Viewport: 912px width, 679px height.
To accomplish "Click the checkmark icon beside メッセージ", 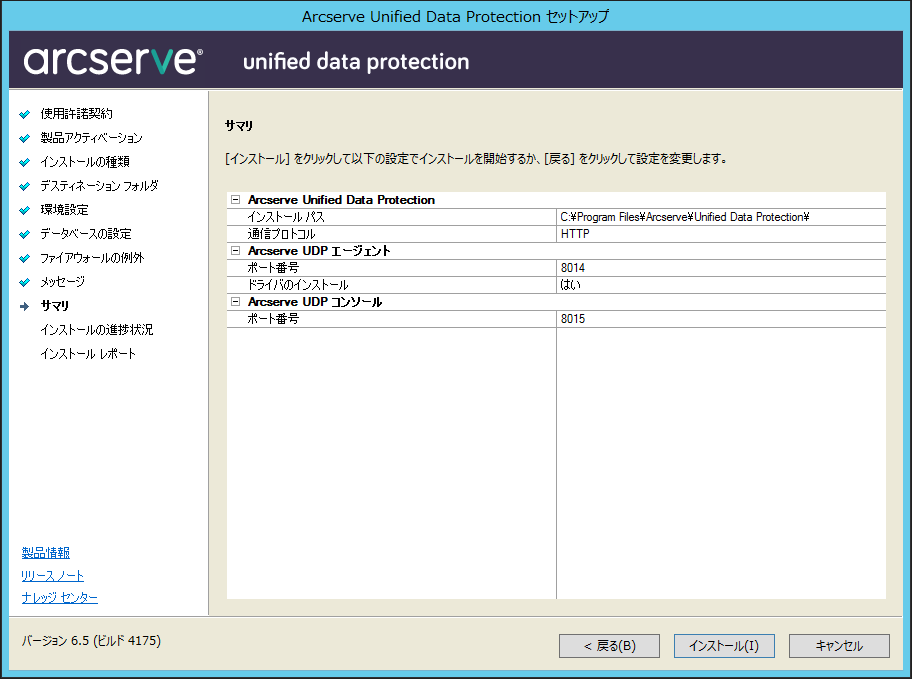I will (x=24, y=282).
